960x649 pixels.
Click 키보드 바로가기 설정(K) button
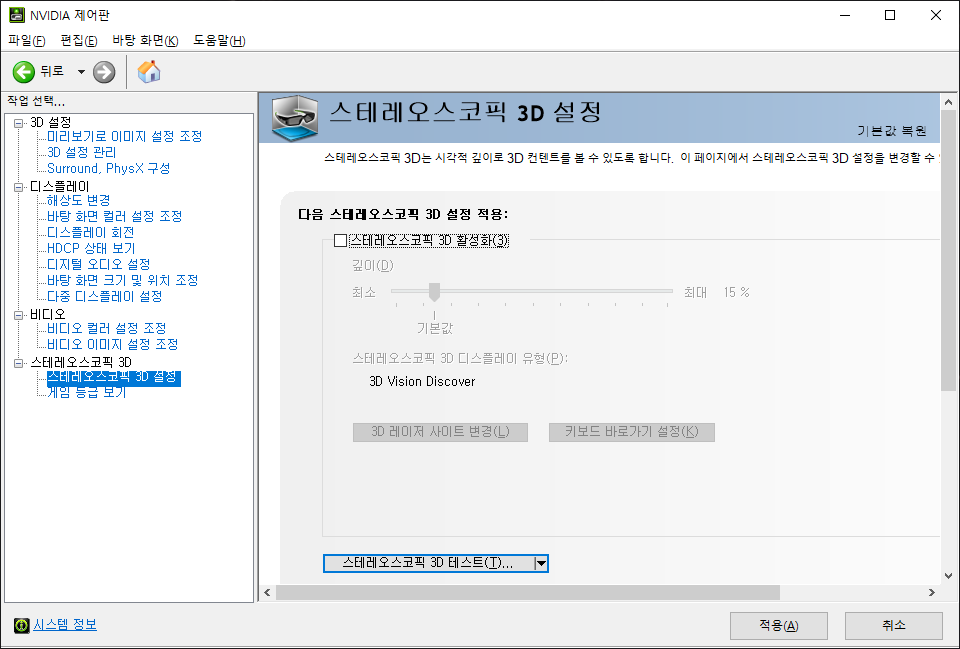coord(632,432)
